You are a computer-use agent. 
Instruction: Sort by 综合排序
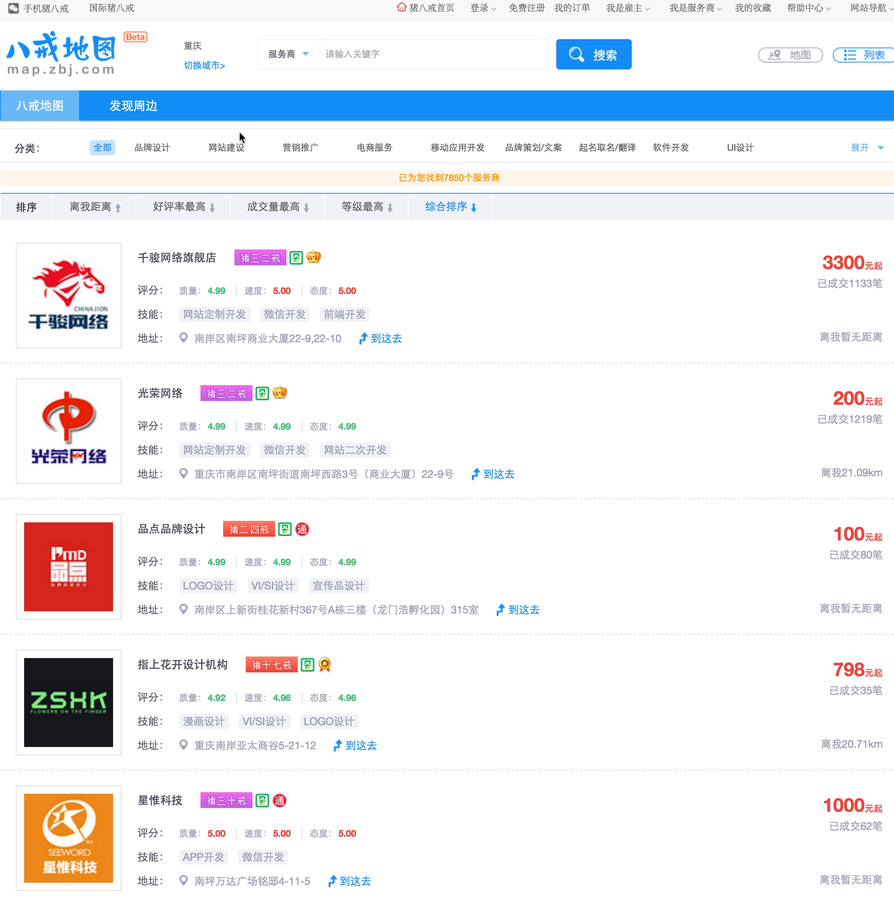(x=450, y=207)
